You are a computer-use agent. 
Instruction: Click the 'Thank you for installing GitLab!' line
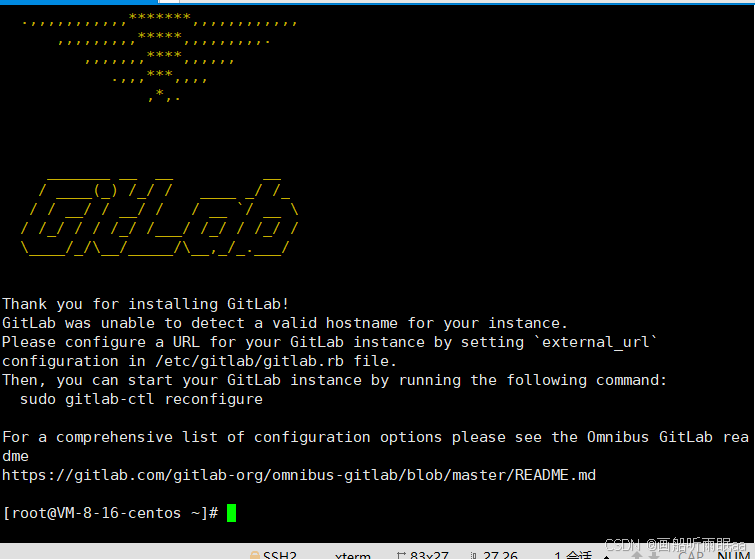(x=145, y=304)
